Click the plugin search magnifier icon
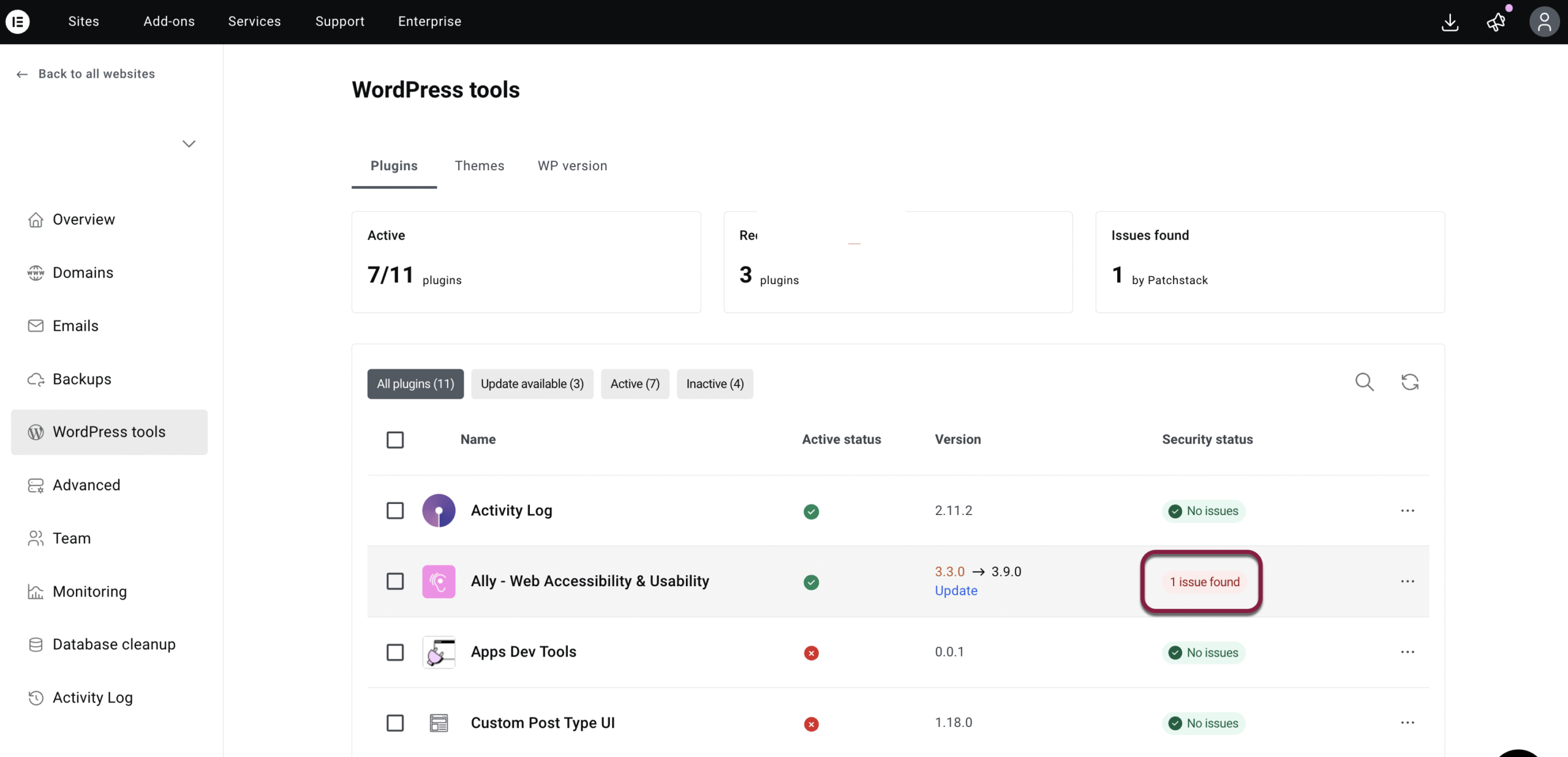1568x757 pixels. pyautogui.click(x=1364, y=382)
